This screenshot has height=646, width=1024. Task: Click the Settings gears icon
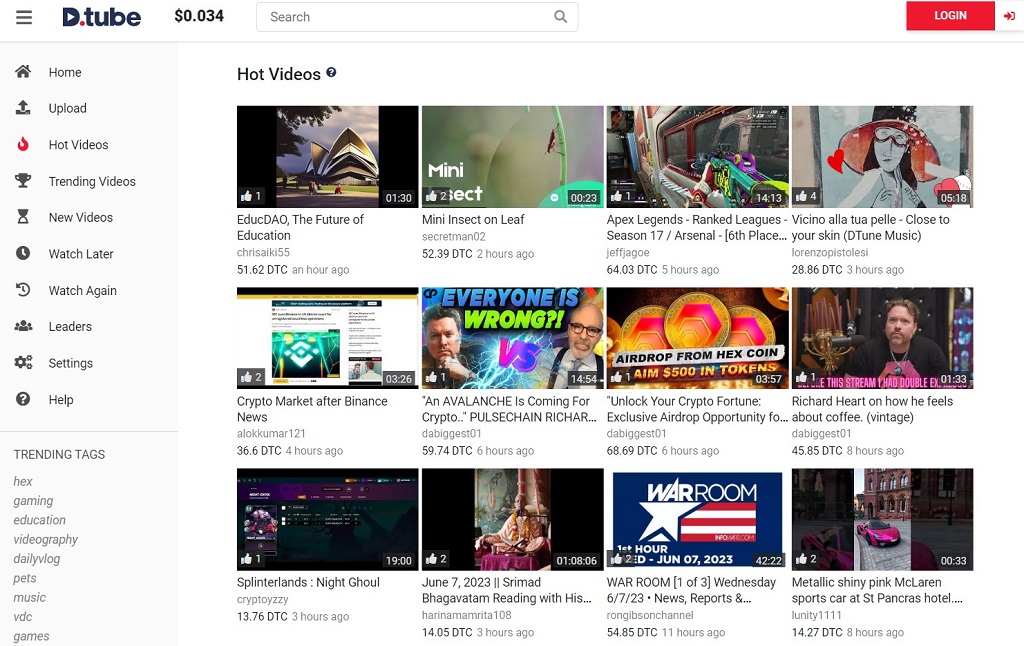tap(24, 363)
